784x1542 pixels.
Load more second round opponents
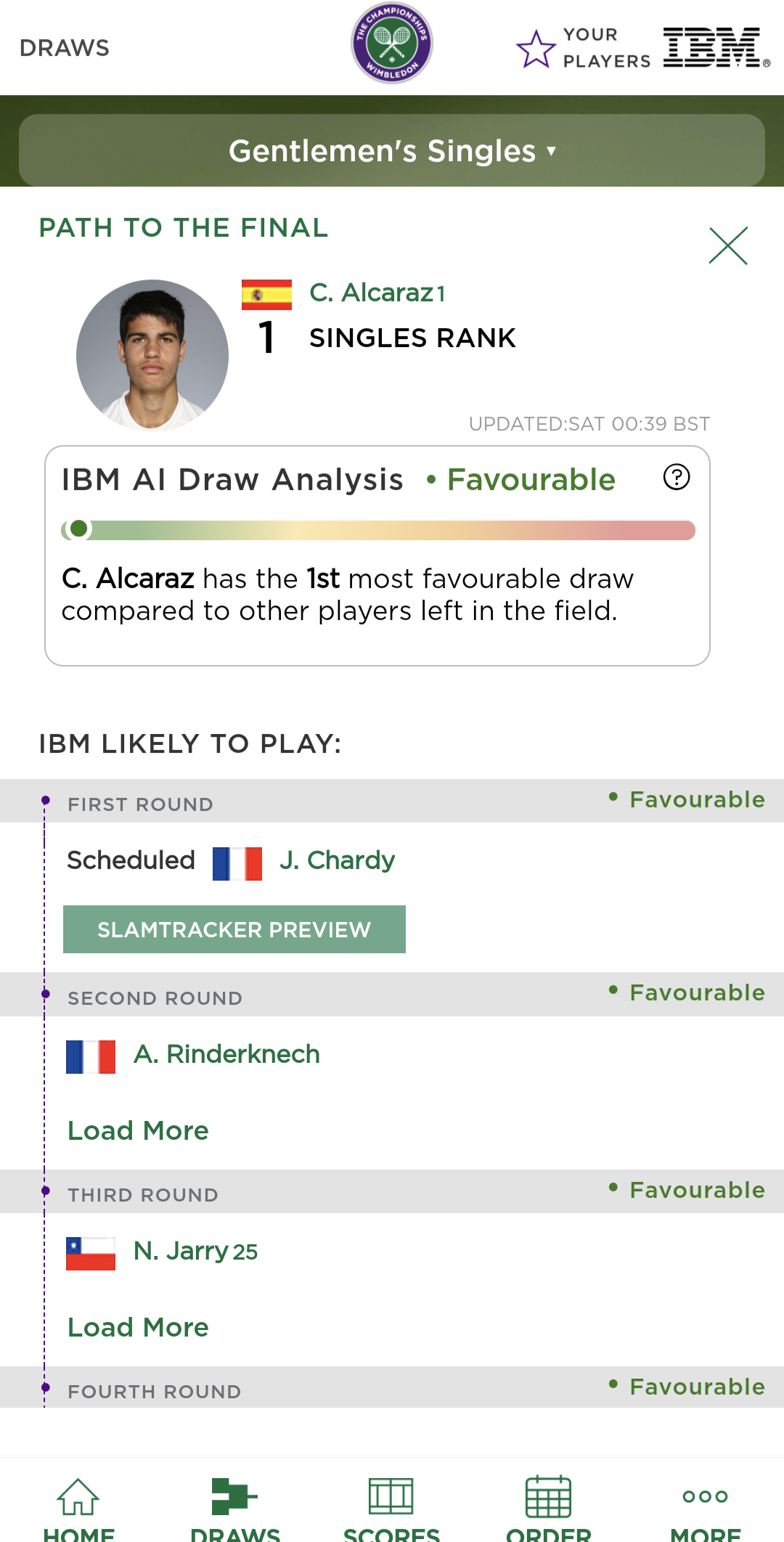(138, 1130)
